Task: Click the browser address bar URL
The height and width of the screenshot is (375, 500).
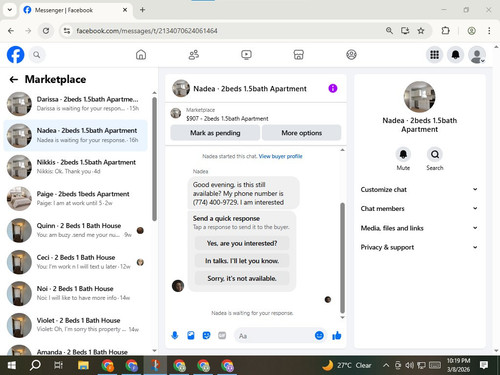Action: [x=147, y=31]
